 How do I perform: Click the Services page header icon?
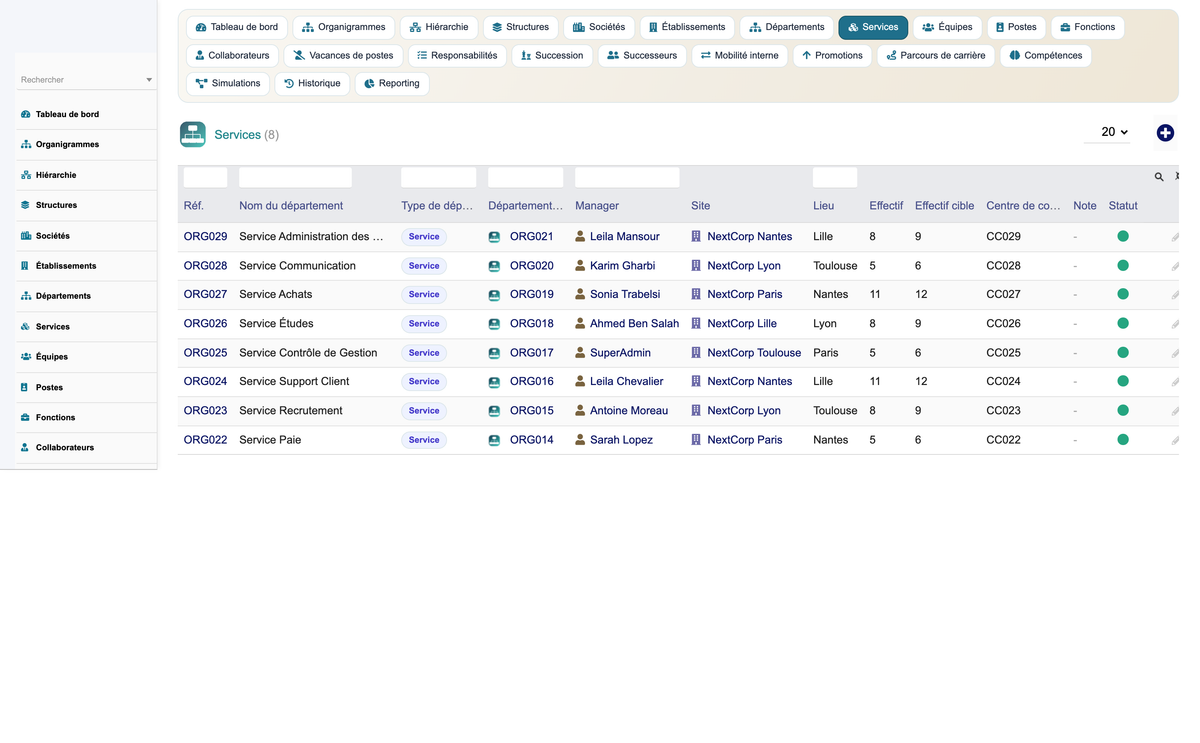(x=193, y=134)
